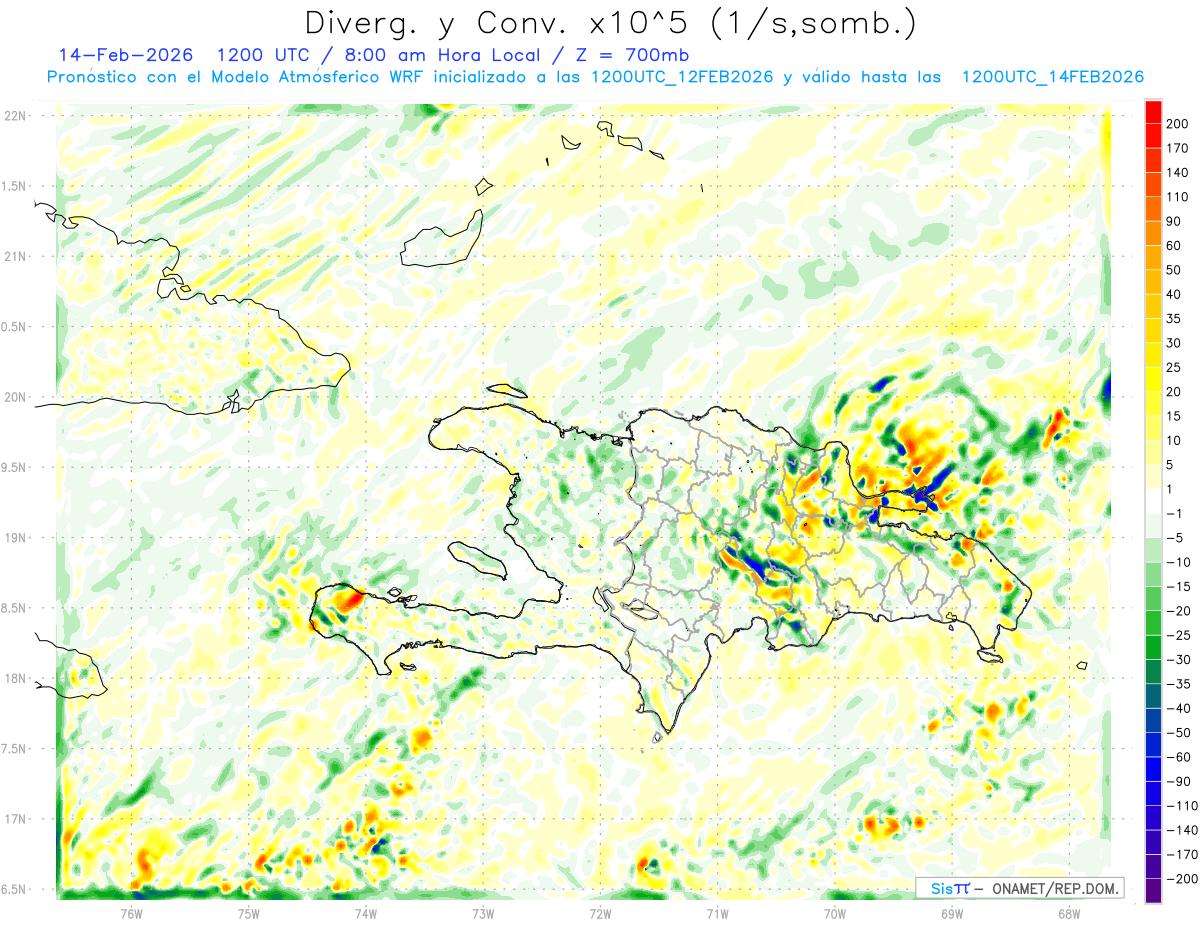Click the '7.5N' latitude label

click(x=14, y=749)
